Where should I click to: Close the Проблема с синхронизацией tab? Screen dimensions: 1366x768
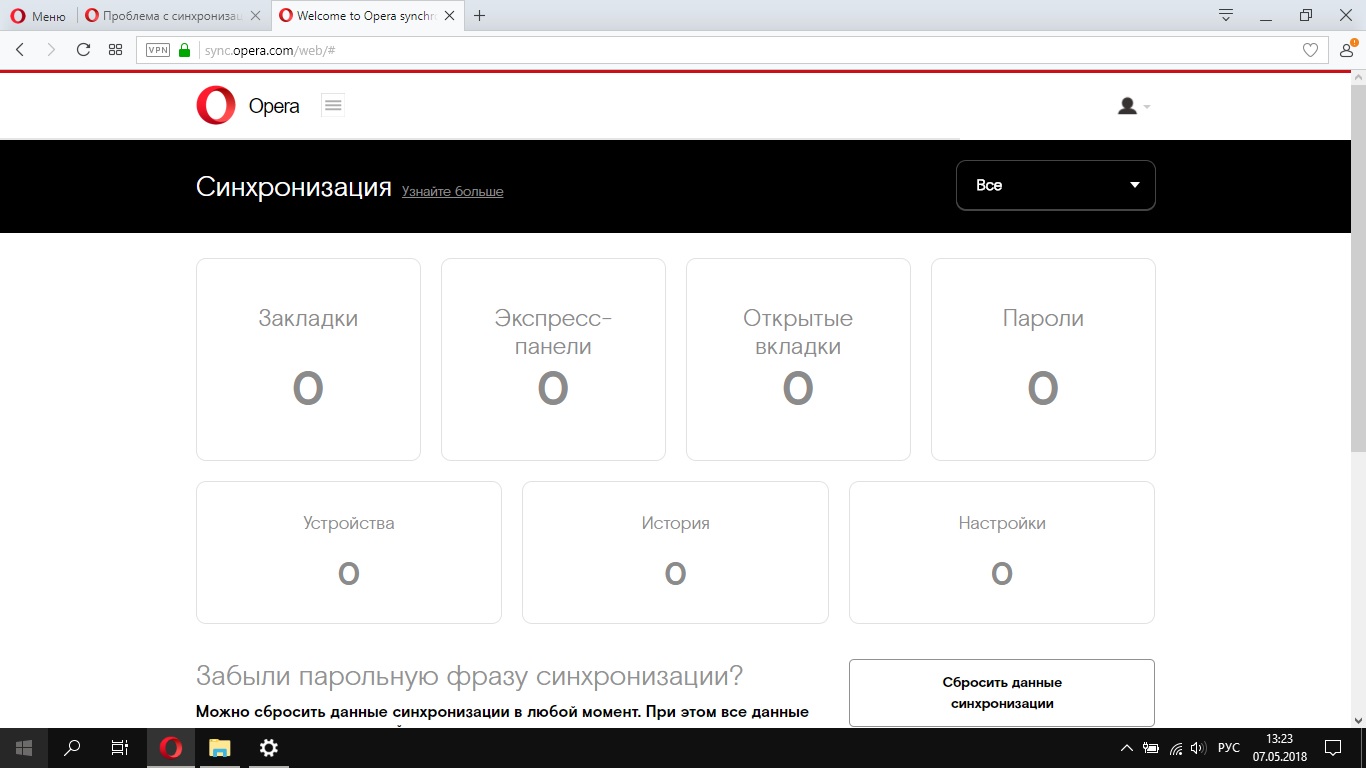tap(255, 16)
